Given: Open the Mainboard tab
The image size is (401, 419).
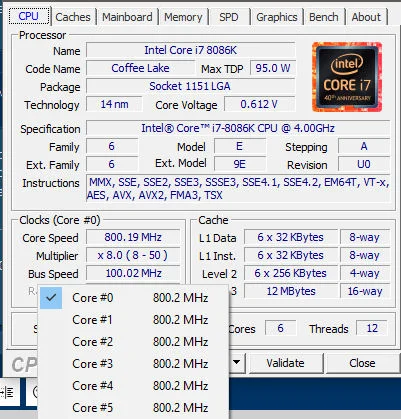Looking at the screenshot, I should click(127, 17).
